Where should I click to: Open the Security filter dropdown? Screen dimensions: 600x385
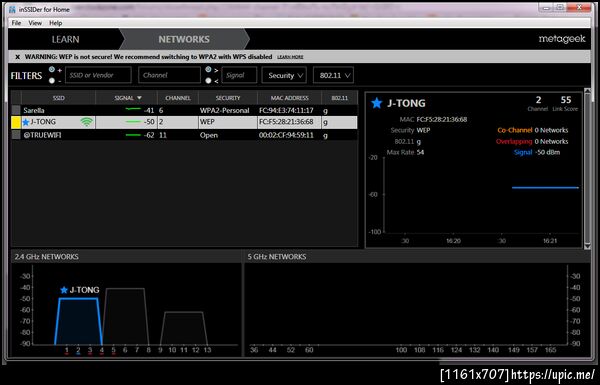(x=285, y=75)
